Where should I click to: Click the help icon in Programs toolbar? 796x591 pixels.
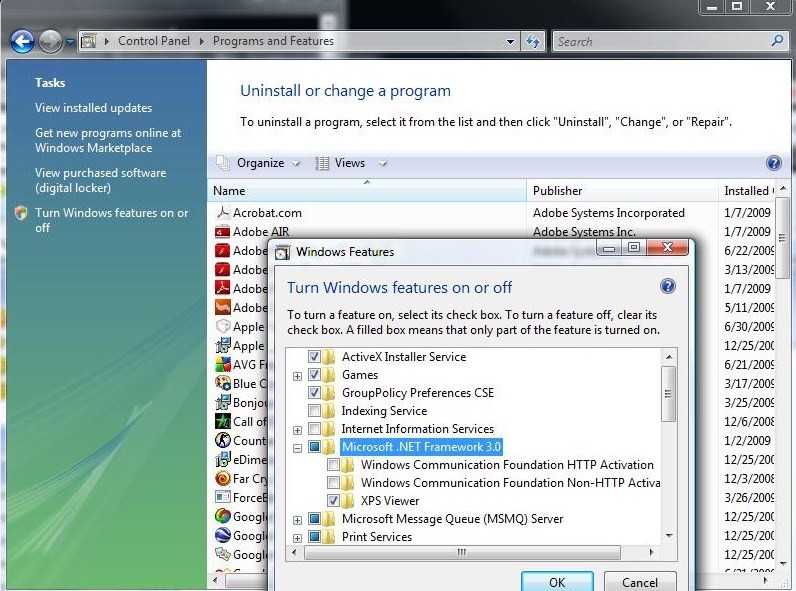[x=774, y=163]
